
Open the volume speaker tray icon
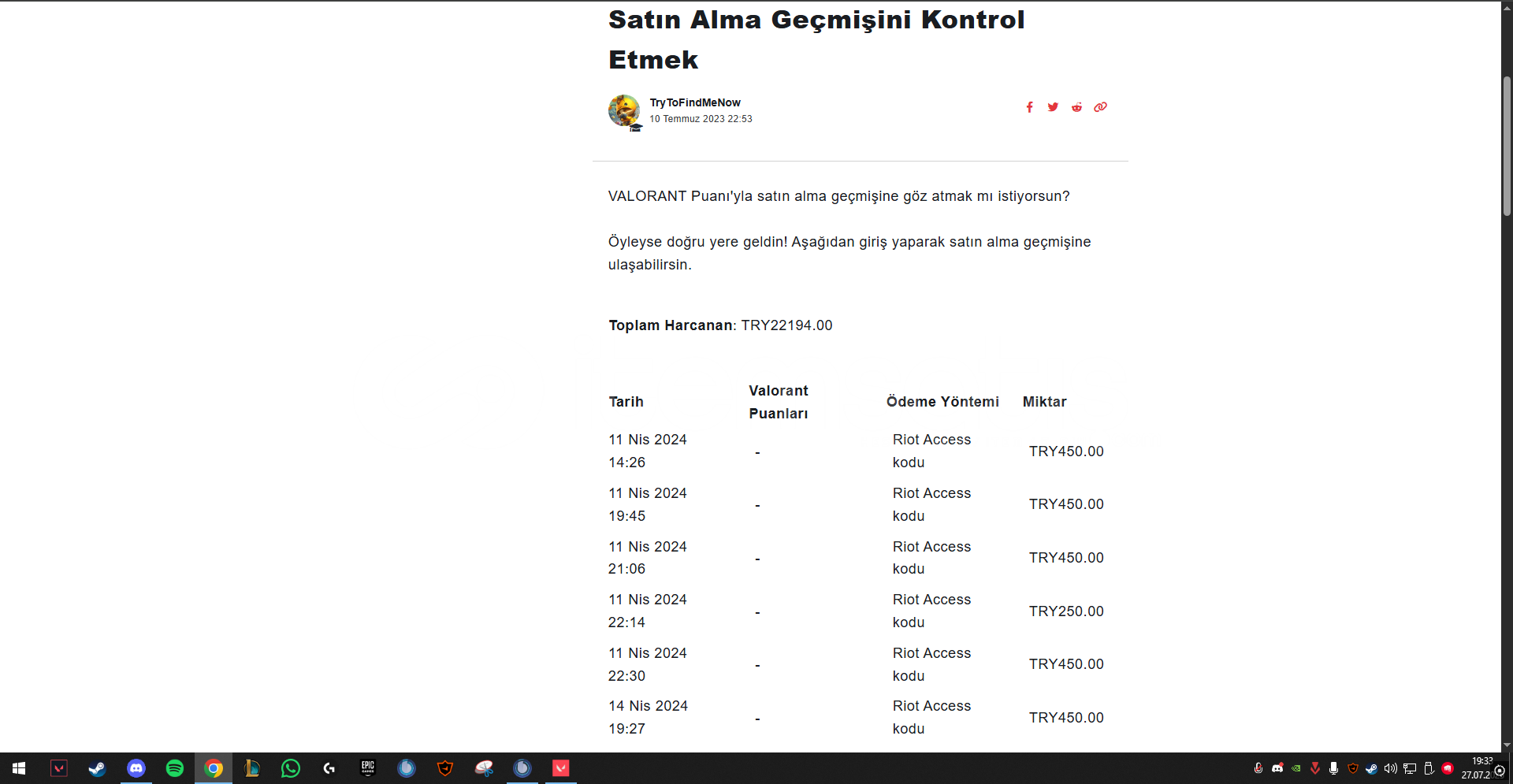(1391, 768)
